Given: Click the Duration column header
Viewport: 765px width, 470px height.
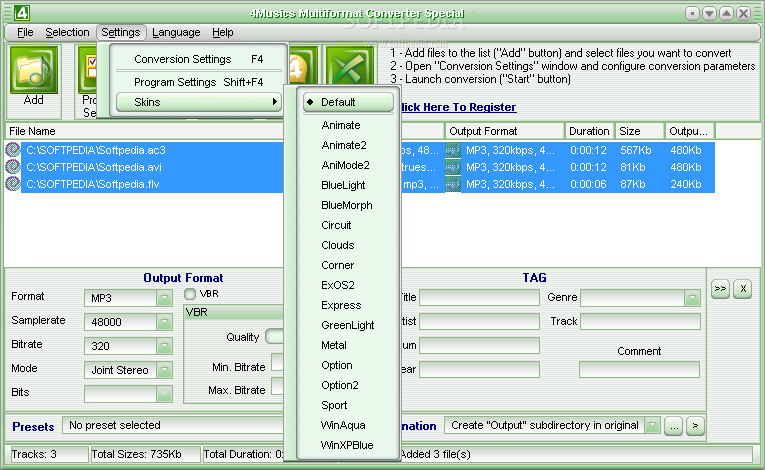Looking at the screenshot, I should click(590, 131).
